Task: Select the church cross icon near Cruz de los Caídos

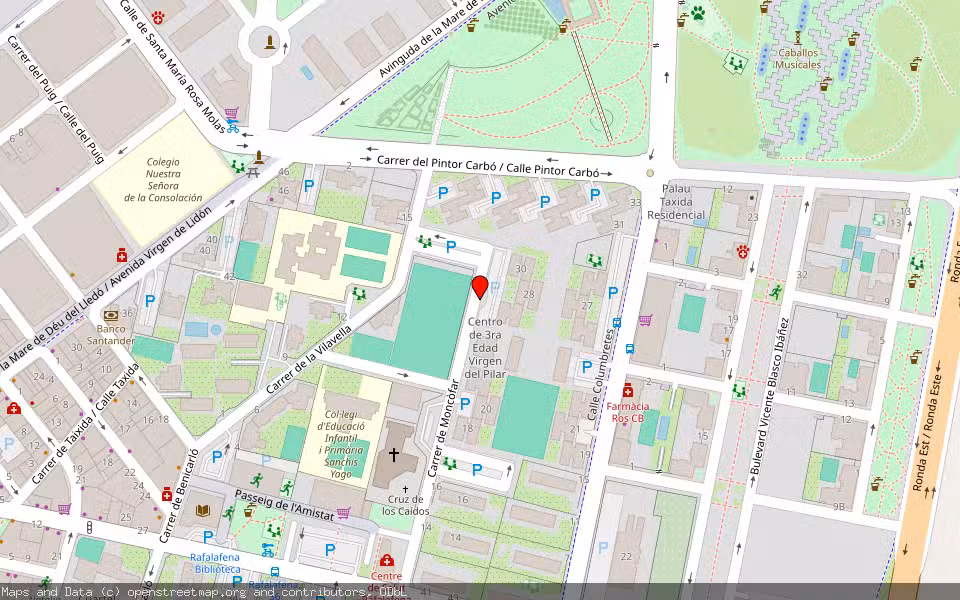Action: (x=394, y=454)
